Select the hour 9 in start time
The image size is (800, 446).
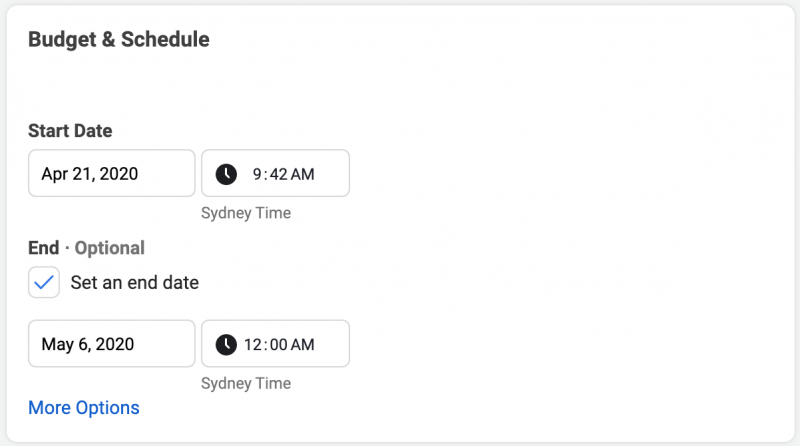click(257, 174)
